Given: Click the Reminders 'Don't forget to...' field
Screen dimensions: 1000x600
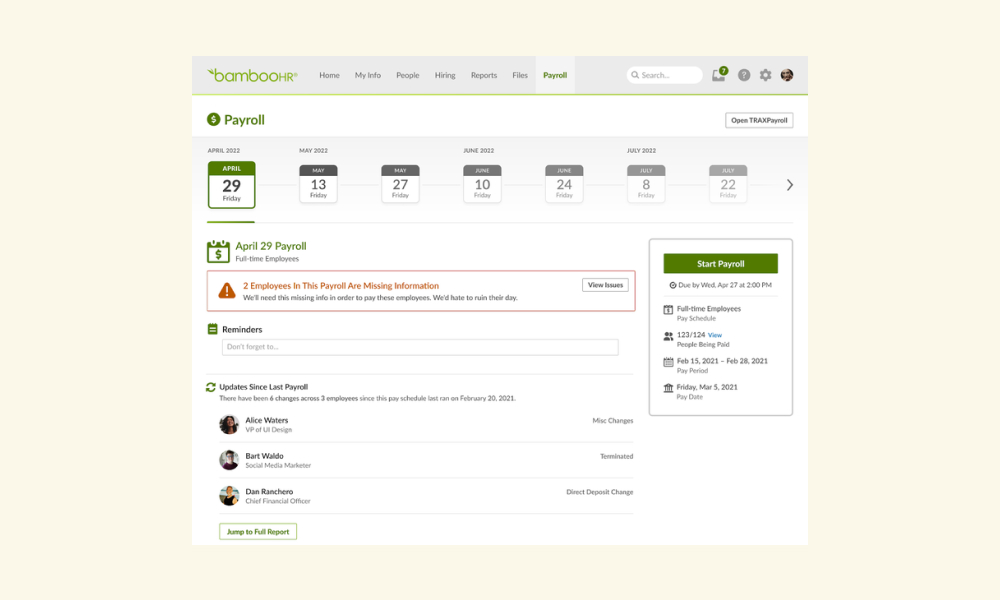Looking at the screenshot, I should pyautogui.click(x=420, y=347).
